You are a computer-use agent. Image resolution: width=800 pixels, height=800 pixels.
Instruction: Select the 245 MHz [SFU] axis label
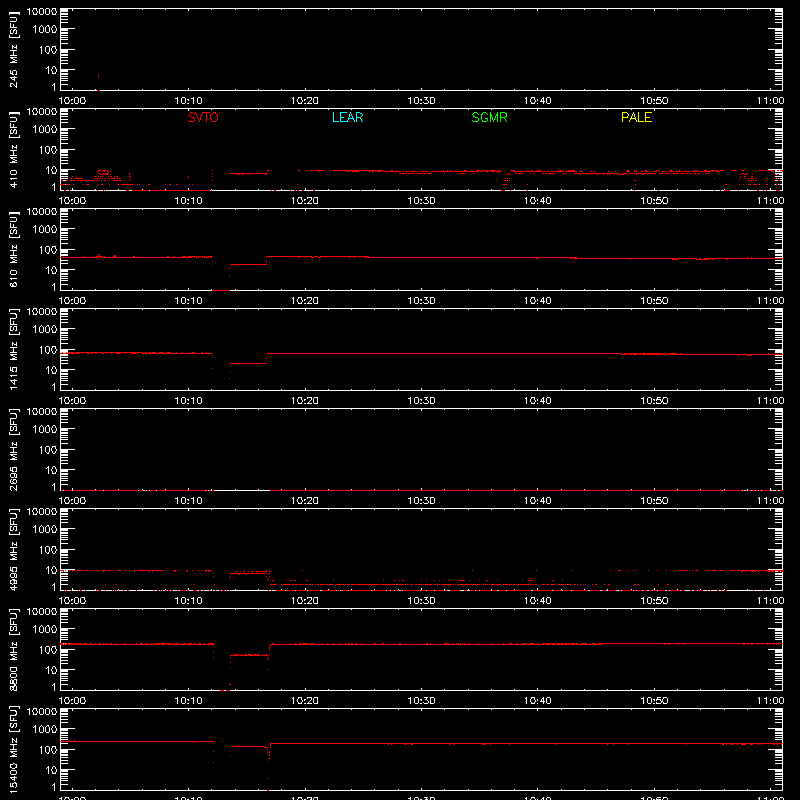click(x=13, y=49)
